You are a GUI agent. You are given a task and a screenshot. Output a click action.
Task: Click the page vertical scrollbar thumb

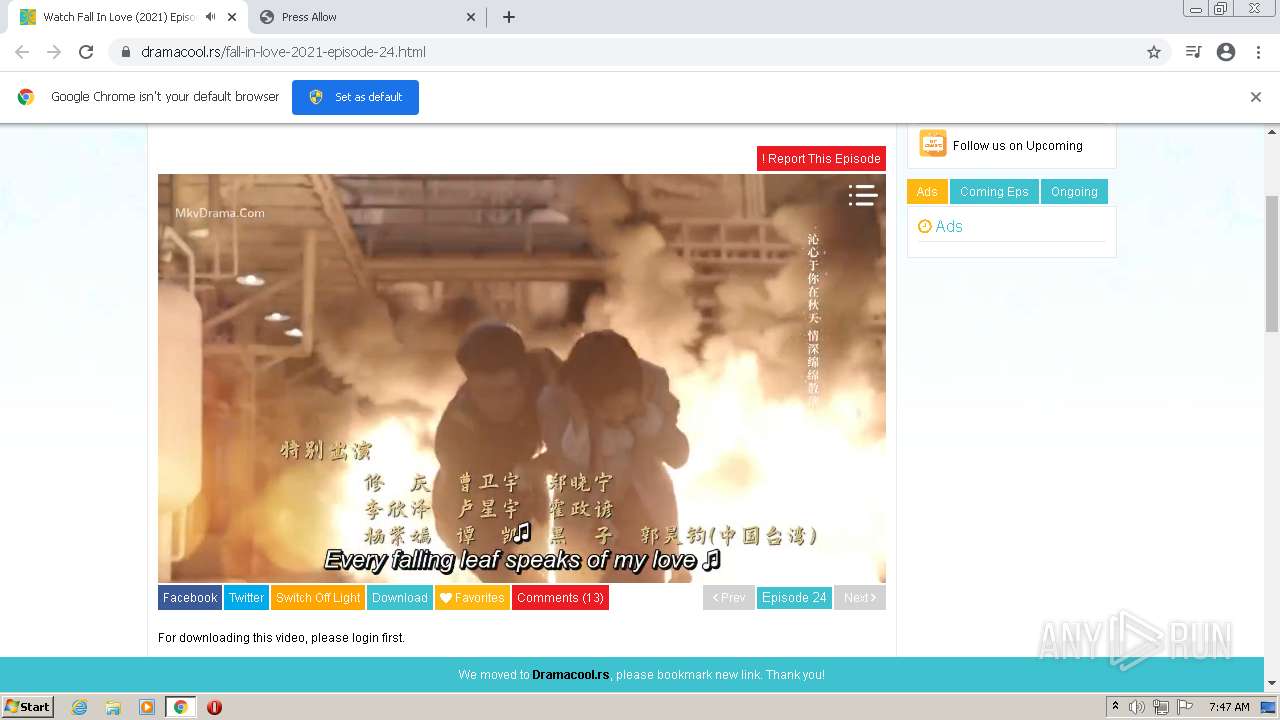(x=1272, y=264)
